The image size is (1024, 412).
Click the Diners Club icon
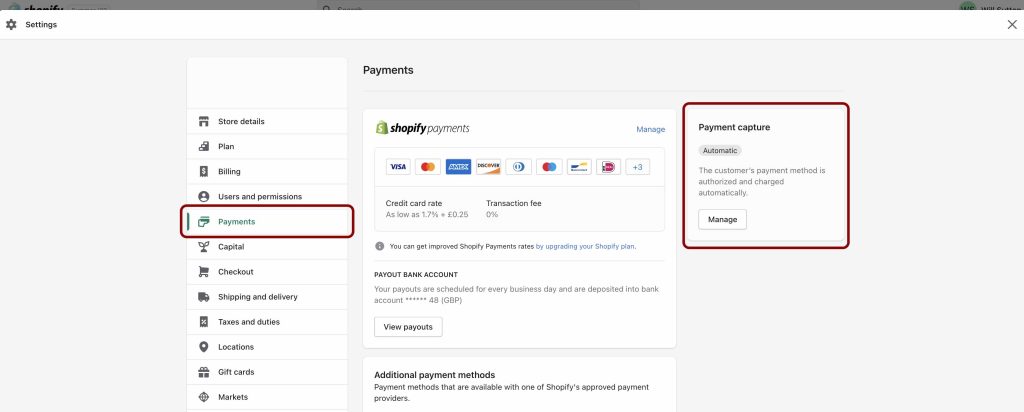(x=519, y=167)
